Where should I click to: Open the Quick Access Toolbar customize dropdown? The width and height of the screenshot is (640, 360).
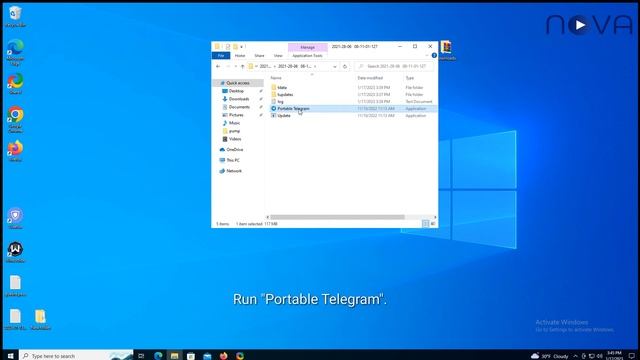click(242, 47)
